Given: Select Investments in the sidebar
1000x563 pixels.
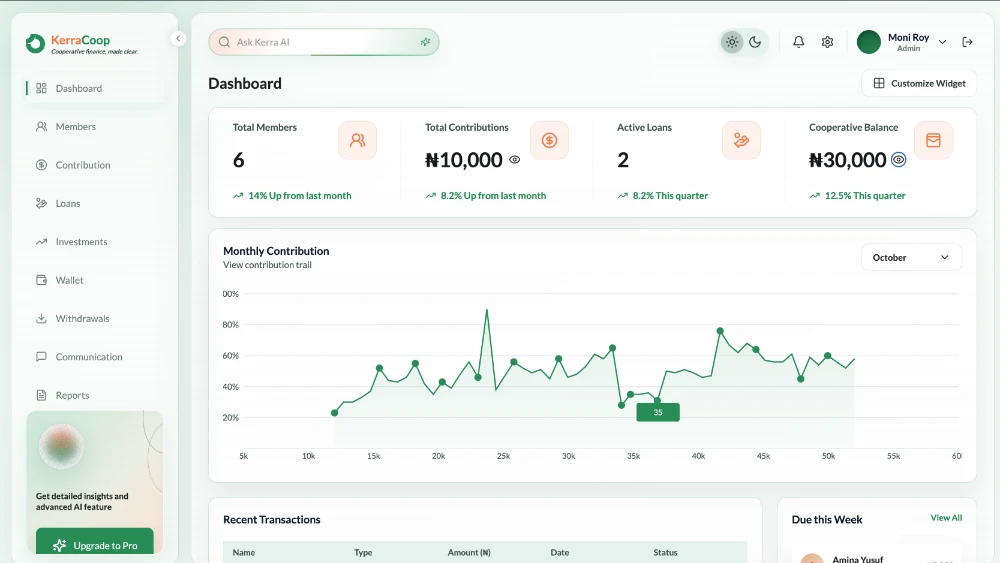Looking at the screenshot, I should pos(94,242).
